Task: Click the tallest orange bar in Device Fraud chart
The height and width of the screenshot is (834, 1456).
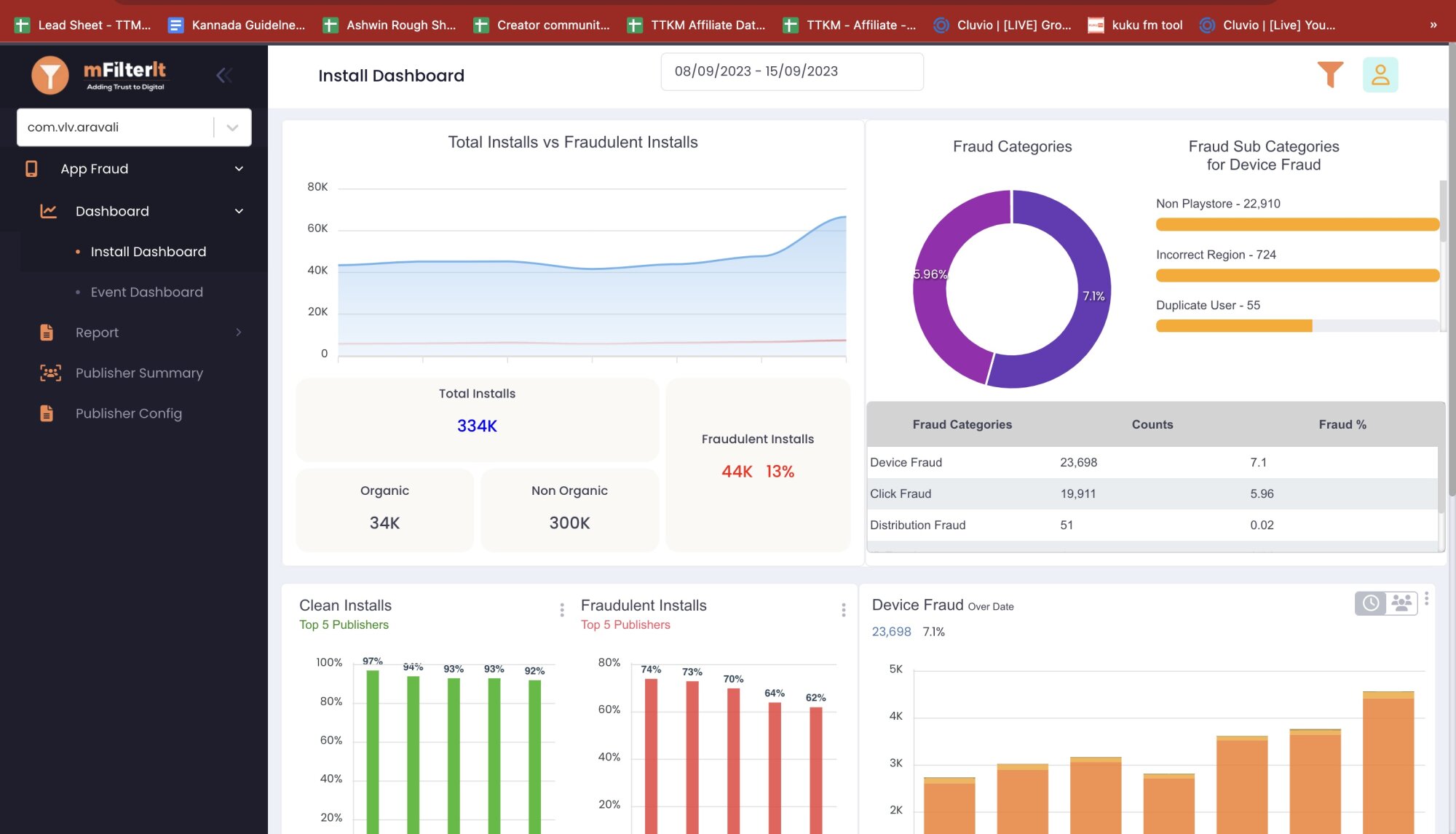Action: [1388, 762]
